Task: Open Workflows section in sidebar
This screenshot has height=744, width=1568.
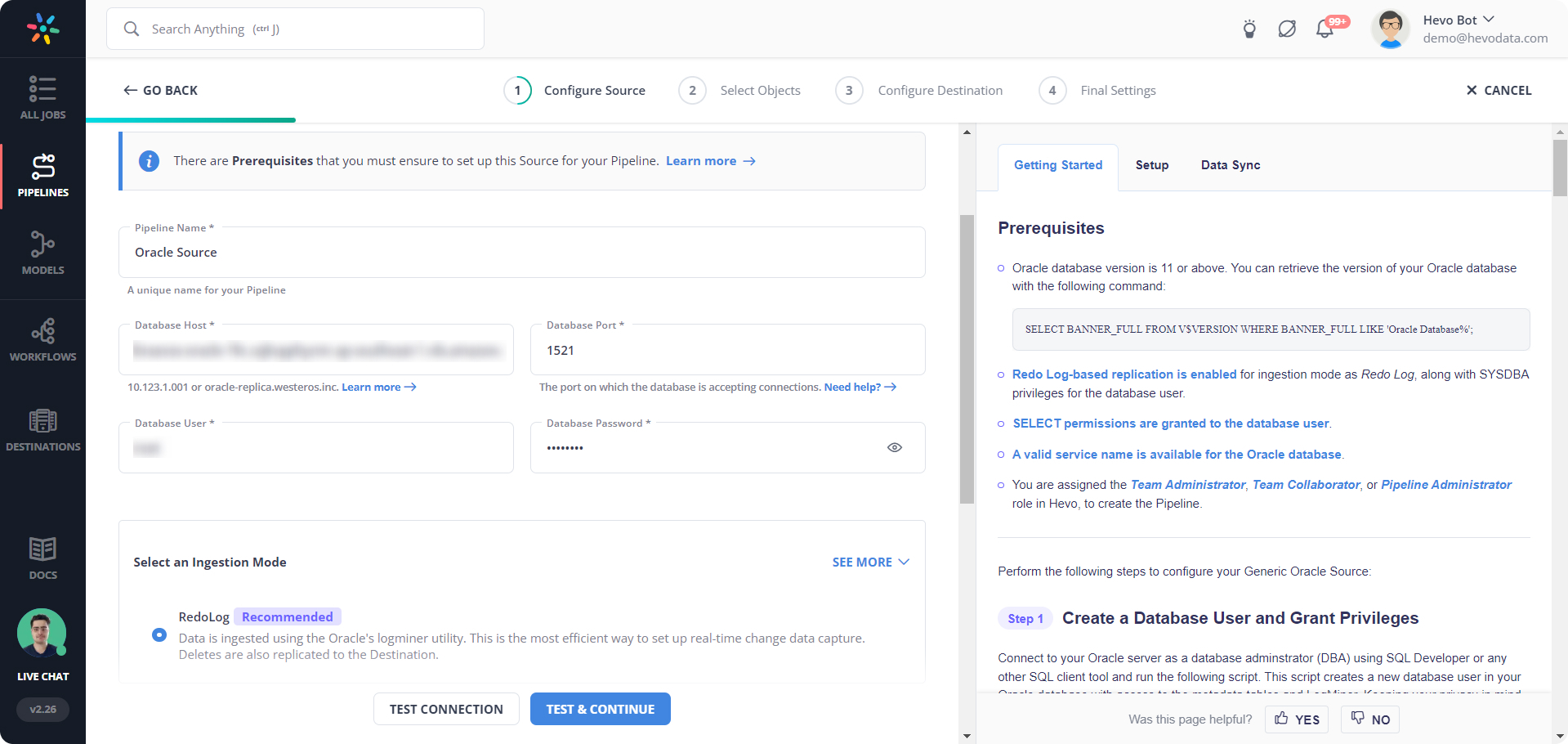Action: [x=42, y=340]
